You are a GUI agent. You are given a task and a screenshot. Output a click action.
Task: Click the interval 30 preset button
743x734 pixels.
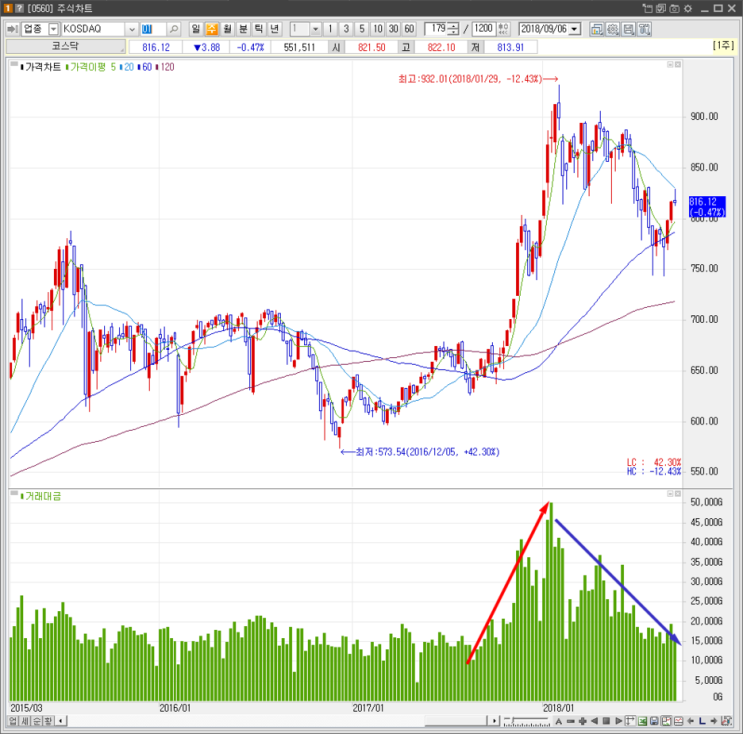393,29
